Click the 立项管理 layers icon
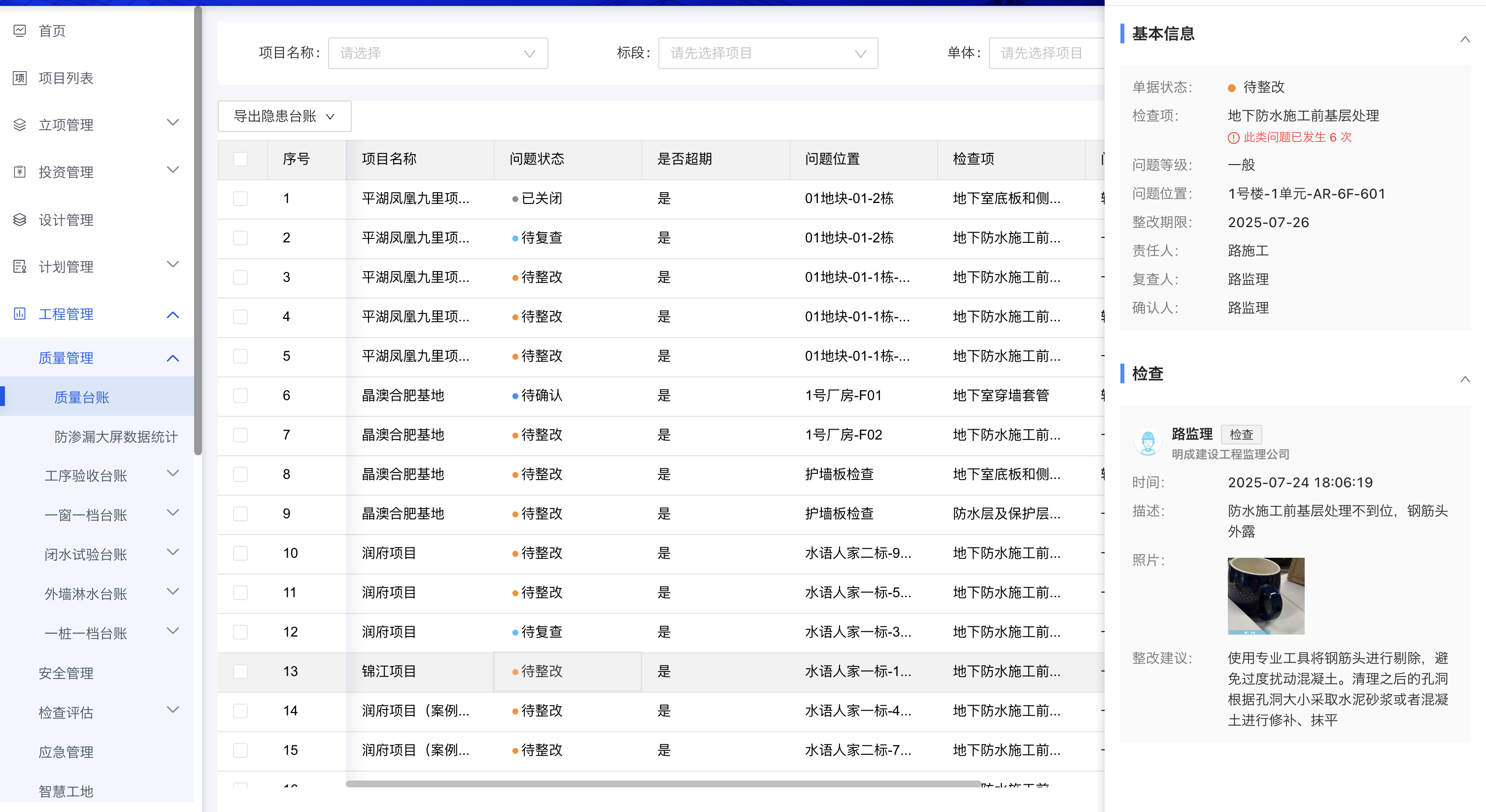The image size is (1486, 812). click(20, 125)
